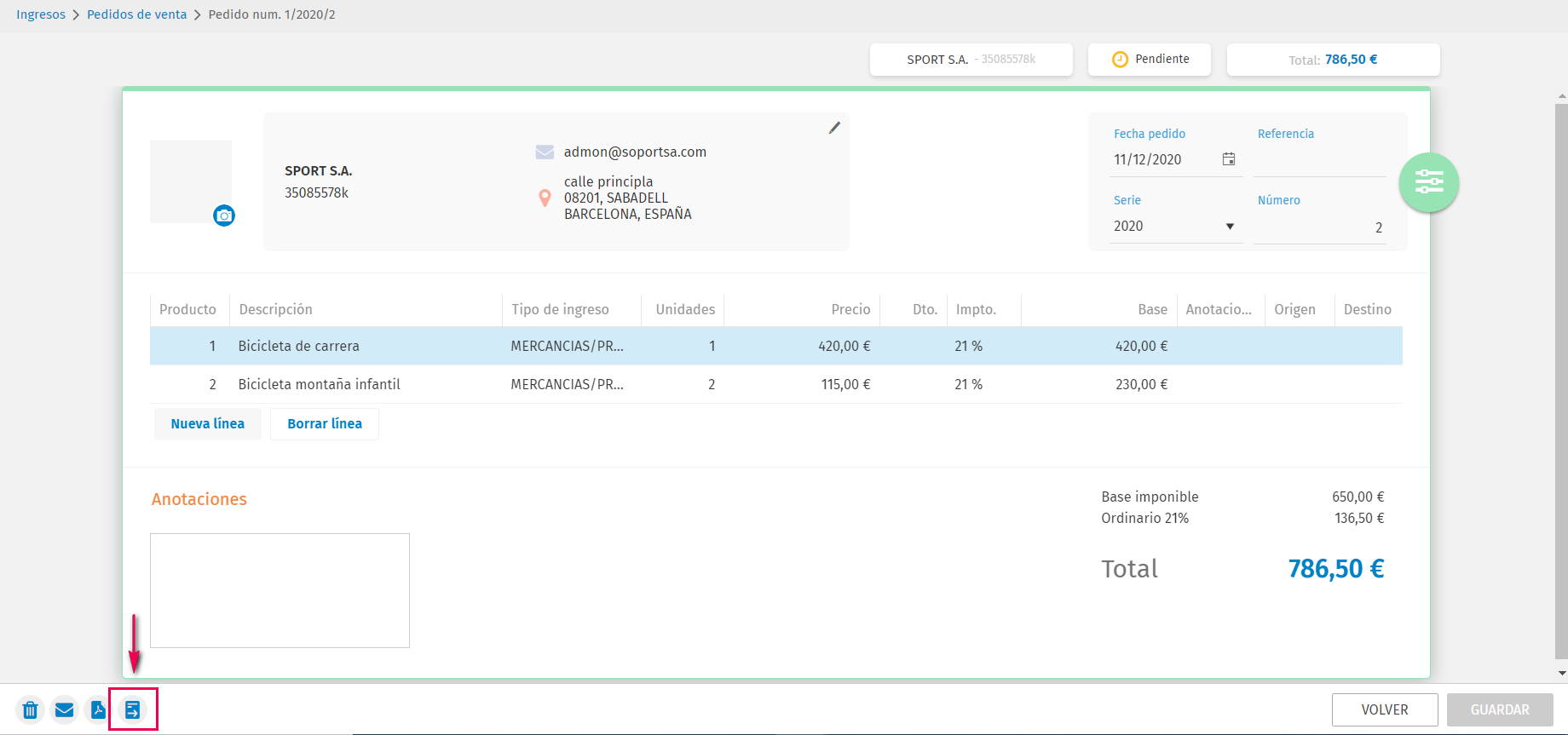Click the 115,00 € price cell

click(x=845, y=384)
